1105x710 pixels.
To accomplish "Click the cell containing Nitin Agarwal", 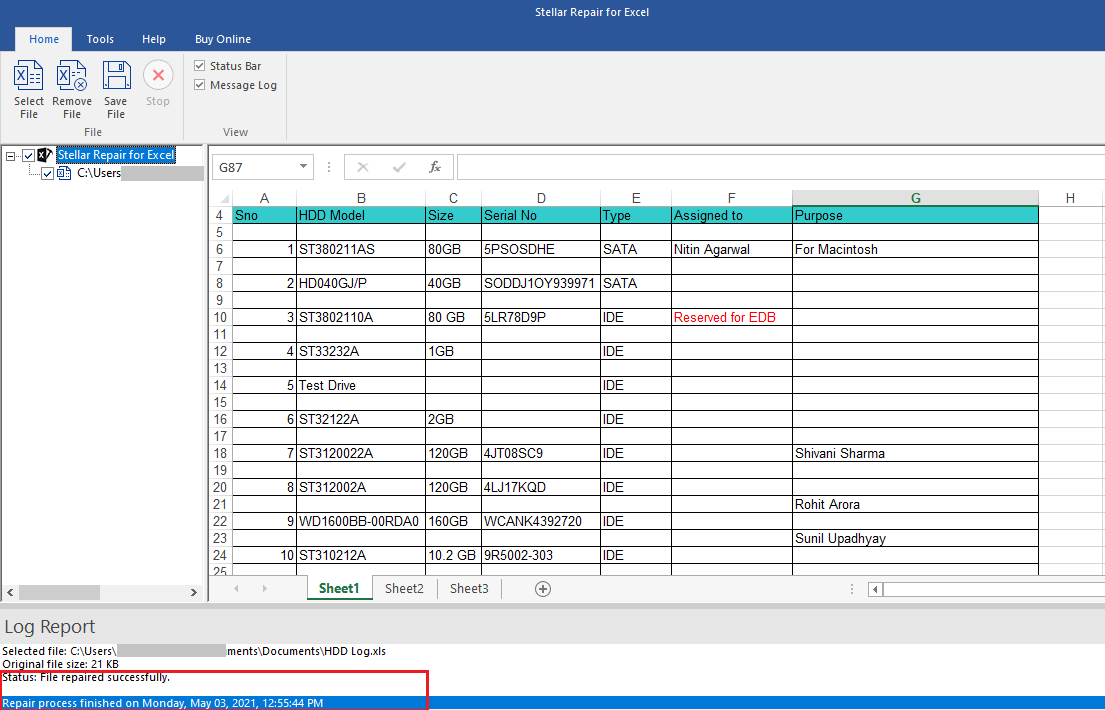I will [x=731, y=250].
